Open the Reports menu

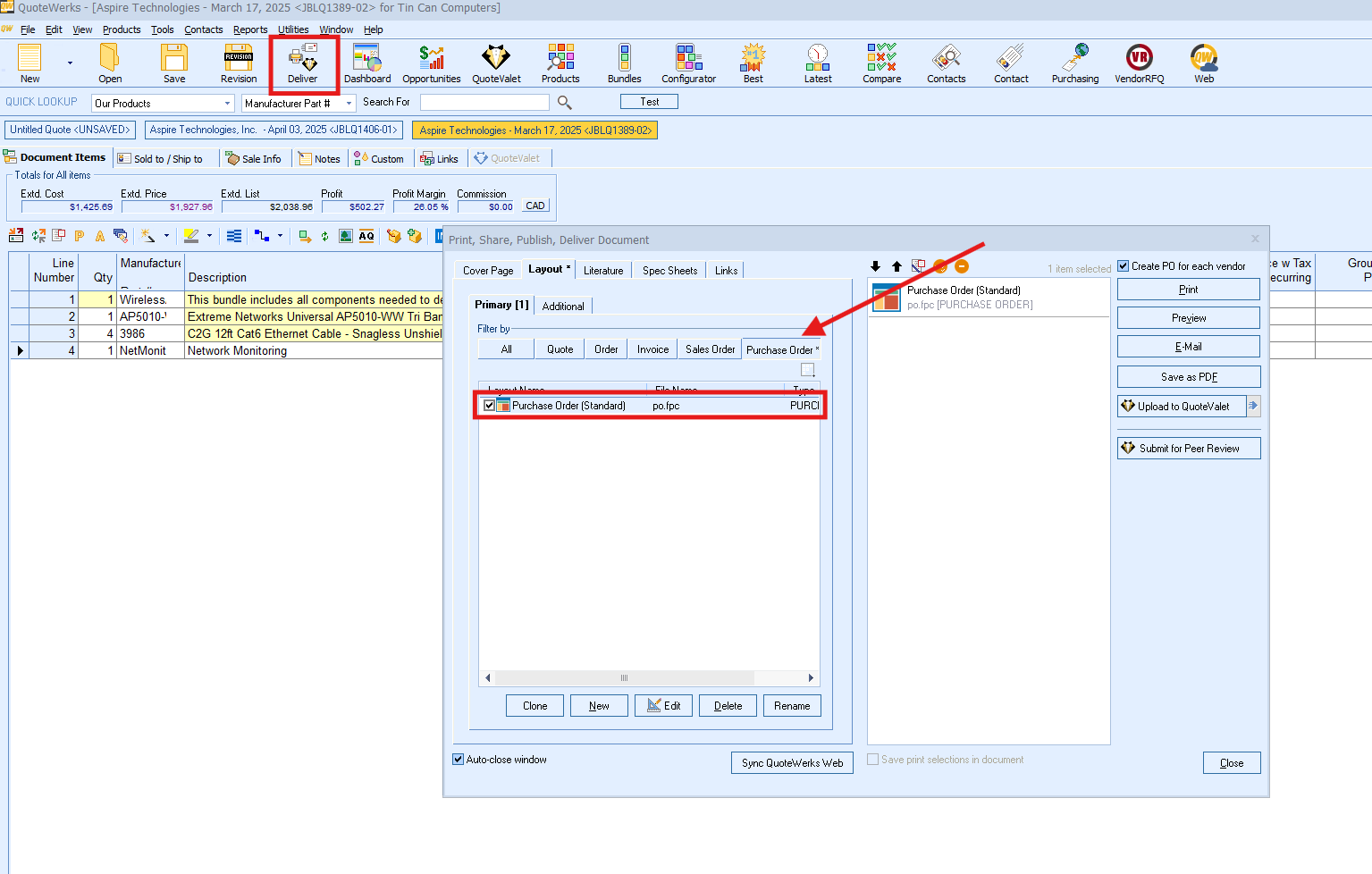coord(250,29)
